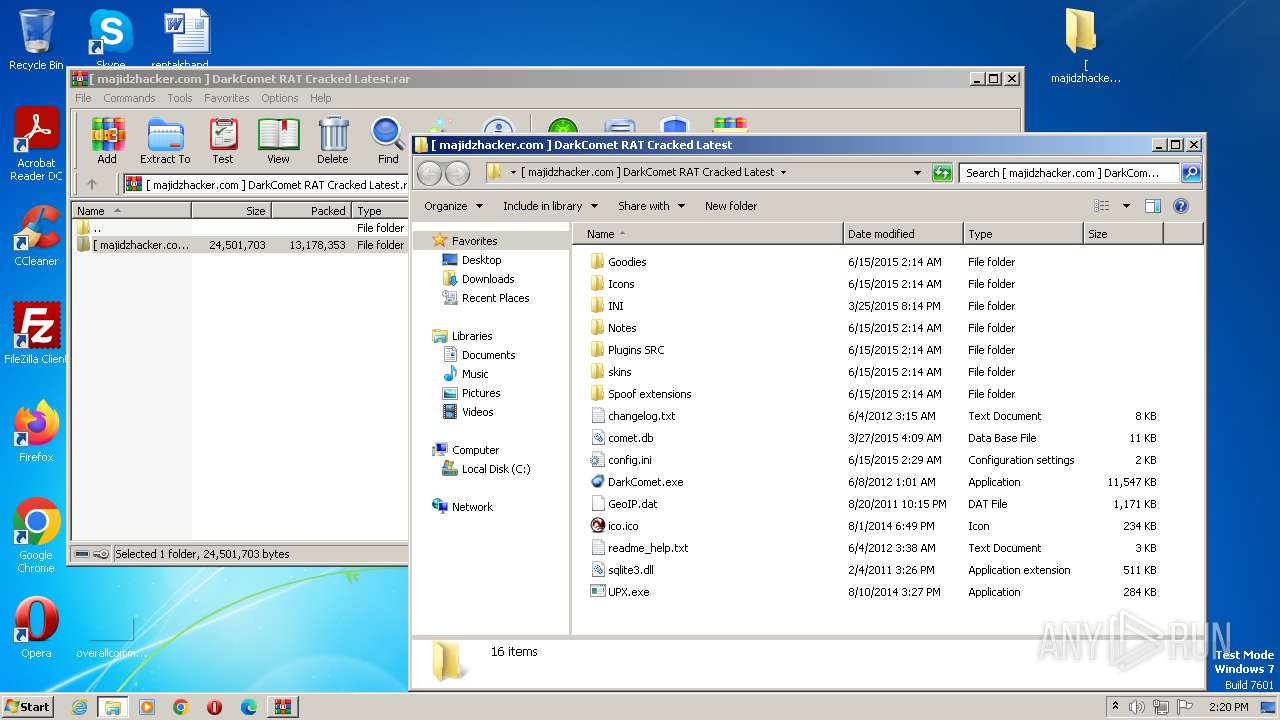Open WinRAR Options menu
This screenshot has width=1280, height=720.
coord(280,98)
